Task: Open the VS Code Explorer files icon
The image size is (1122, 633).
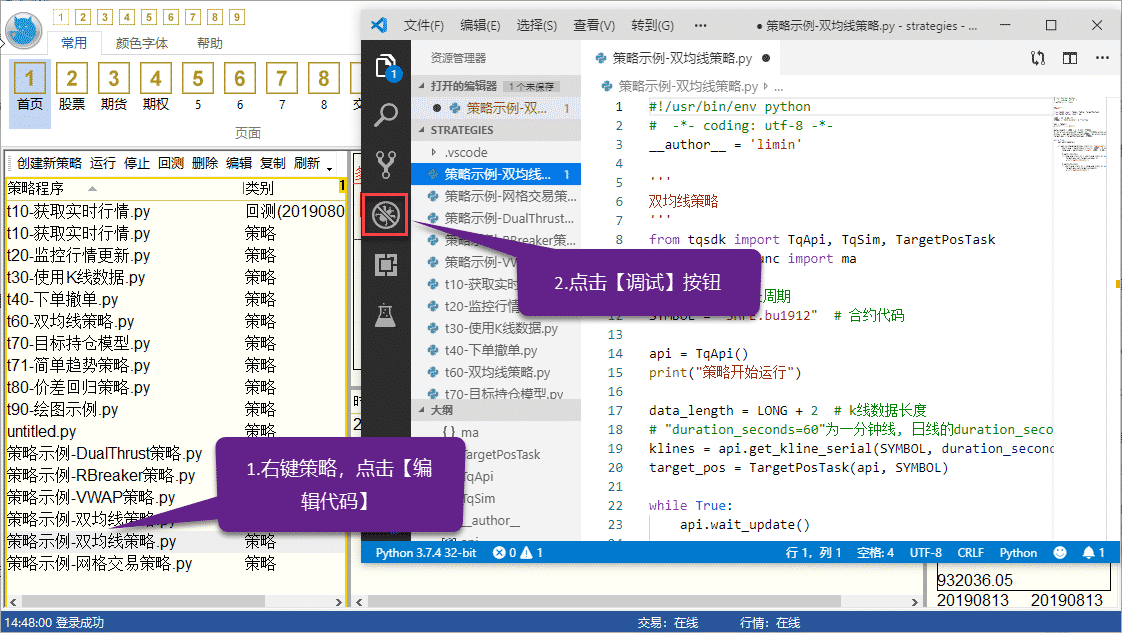Action: [386, 66]
